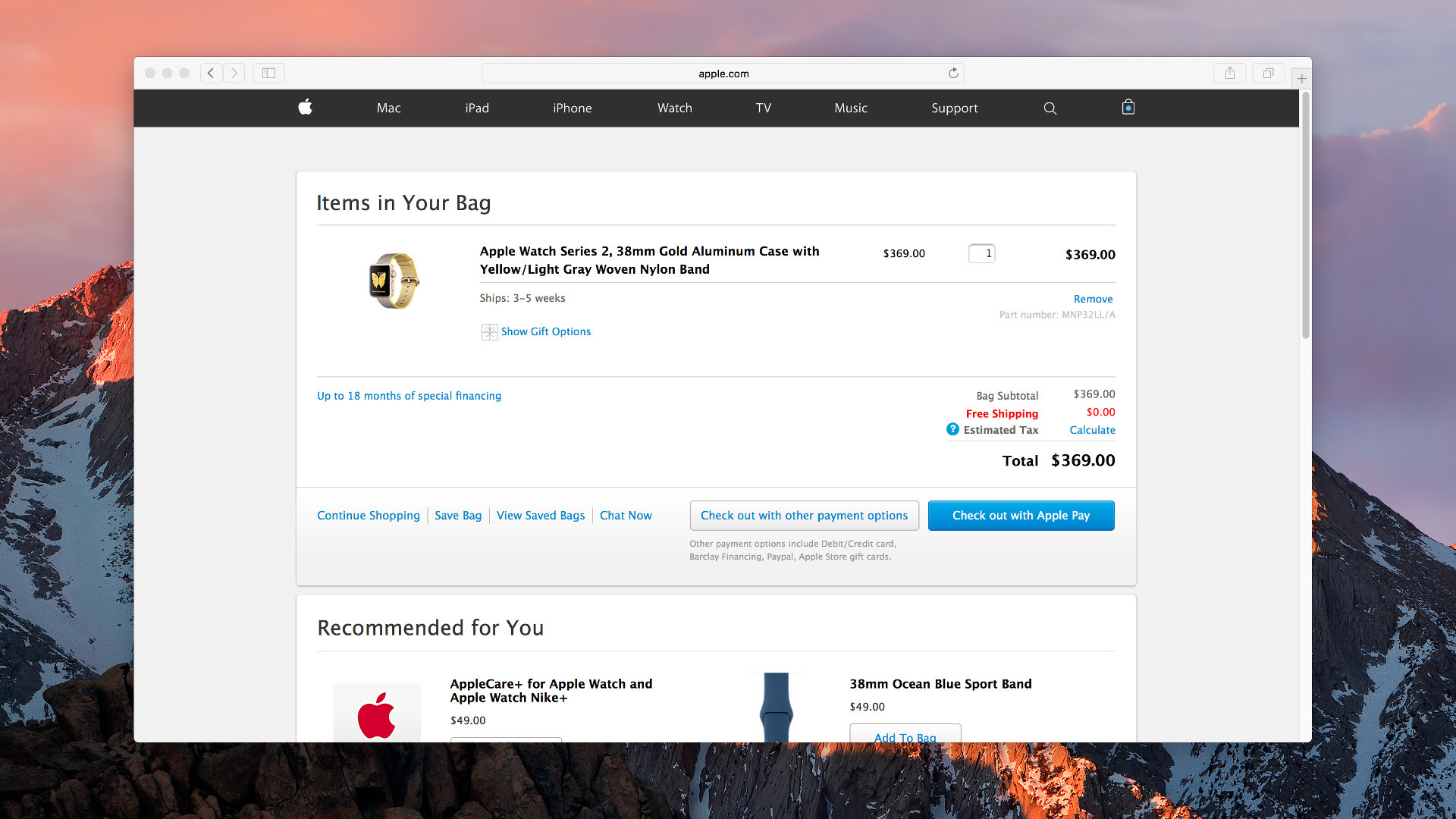
Task: Open the search magnifier icon
Action: pyautogui.click(x=1050, y=108)
